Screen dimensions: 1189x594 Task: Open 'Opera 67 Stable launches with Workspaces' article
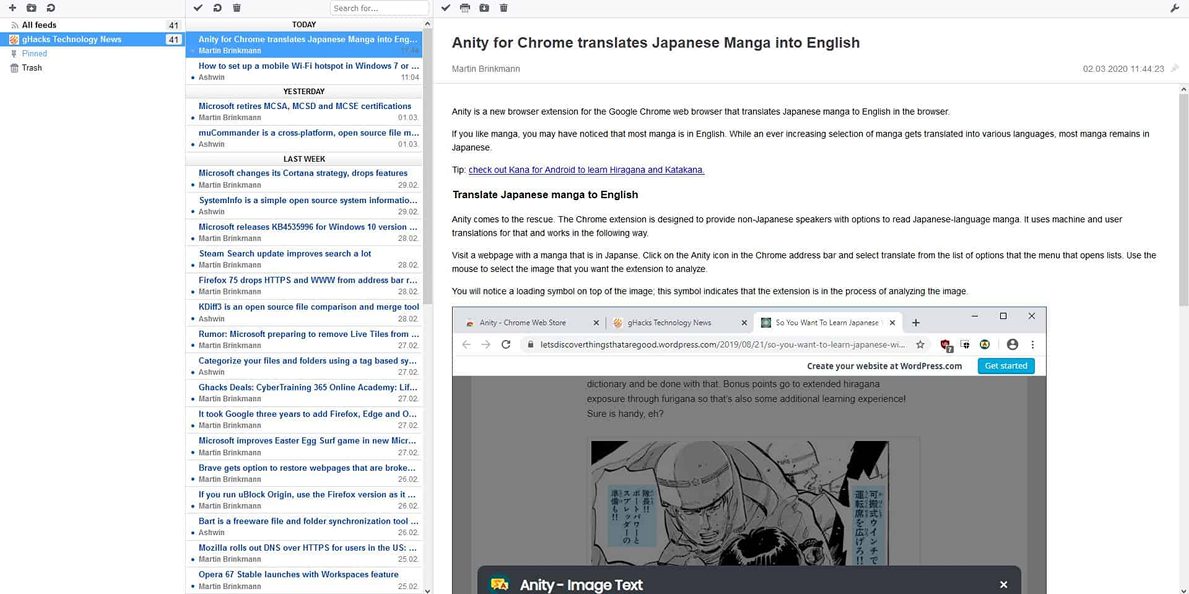click(304, 580)
